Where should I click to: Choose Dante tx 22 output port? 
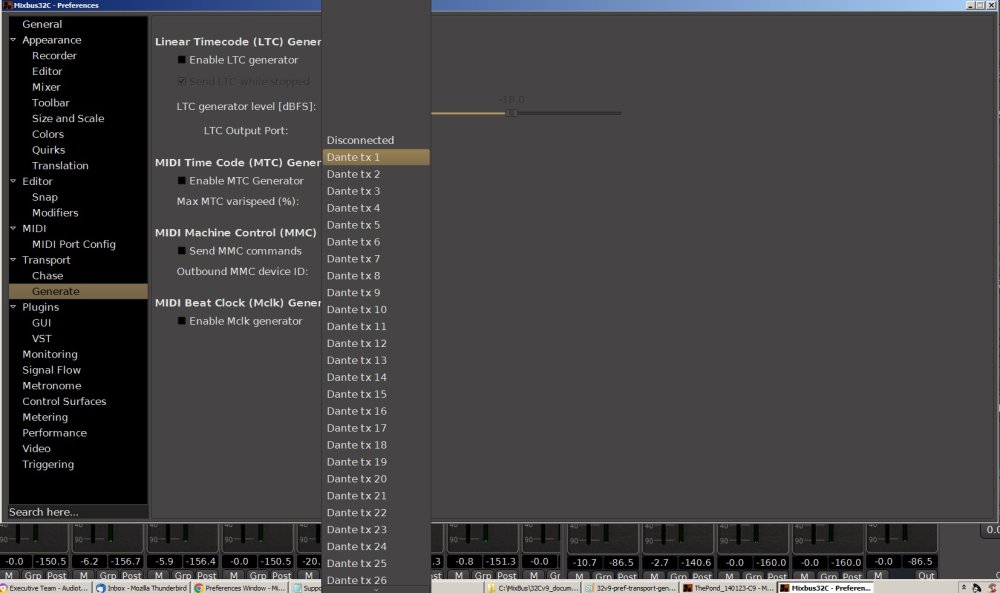(376, 512)
